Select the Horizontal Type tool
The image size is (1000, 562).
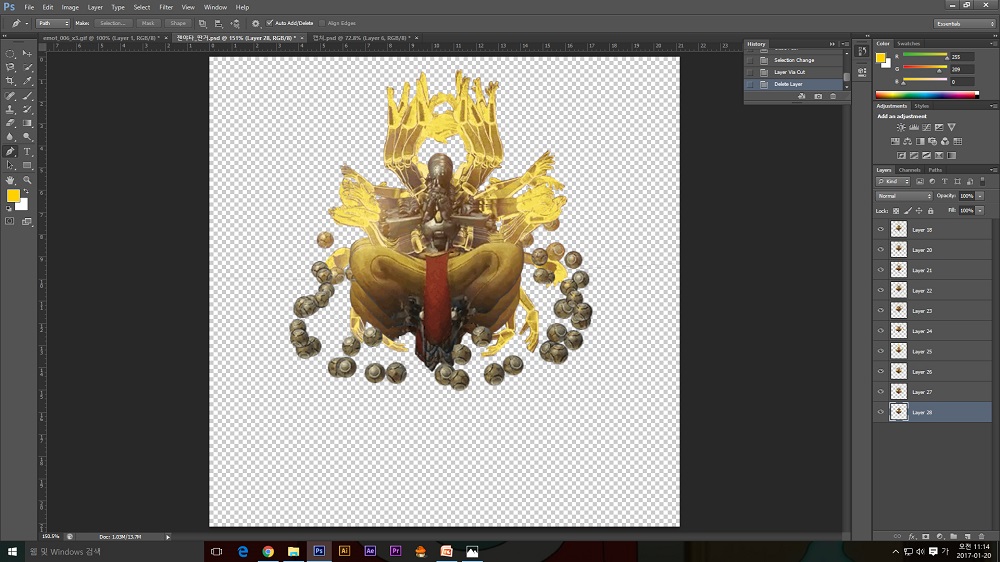[x=27, y=152]
